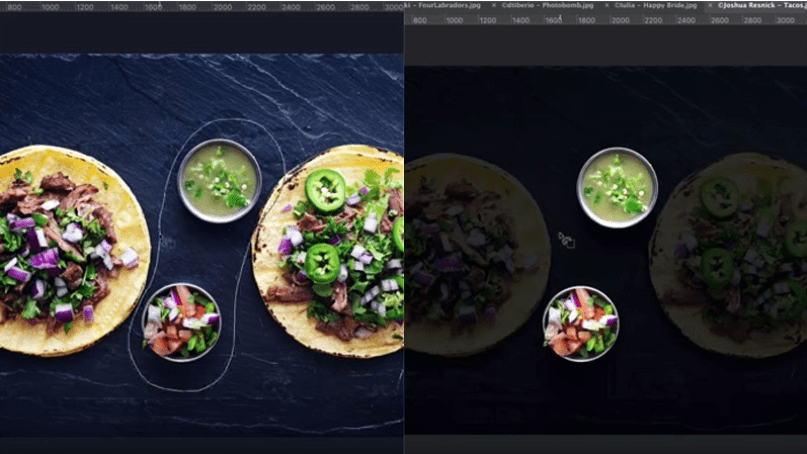The image size is (807, 454).
Task: Click pico de gallo bowl in darkened right image
Action: tap(580, 322)
